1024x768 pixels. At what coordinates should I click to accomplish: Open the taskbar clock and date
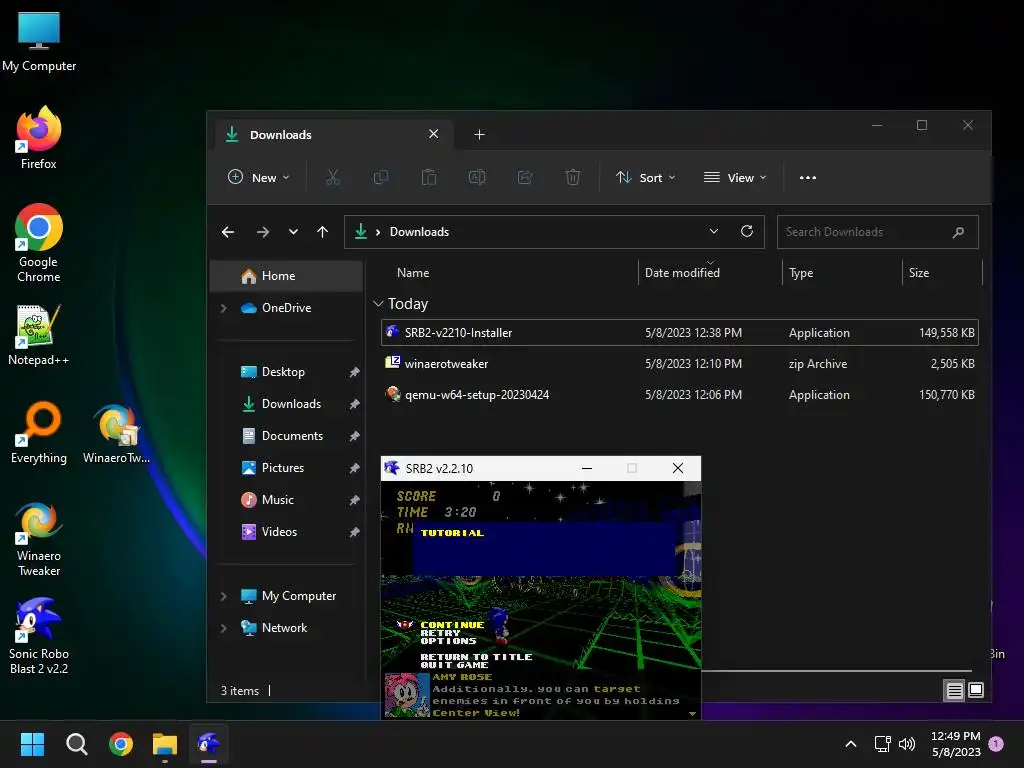pos(955,744)
